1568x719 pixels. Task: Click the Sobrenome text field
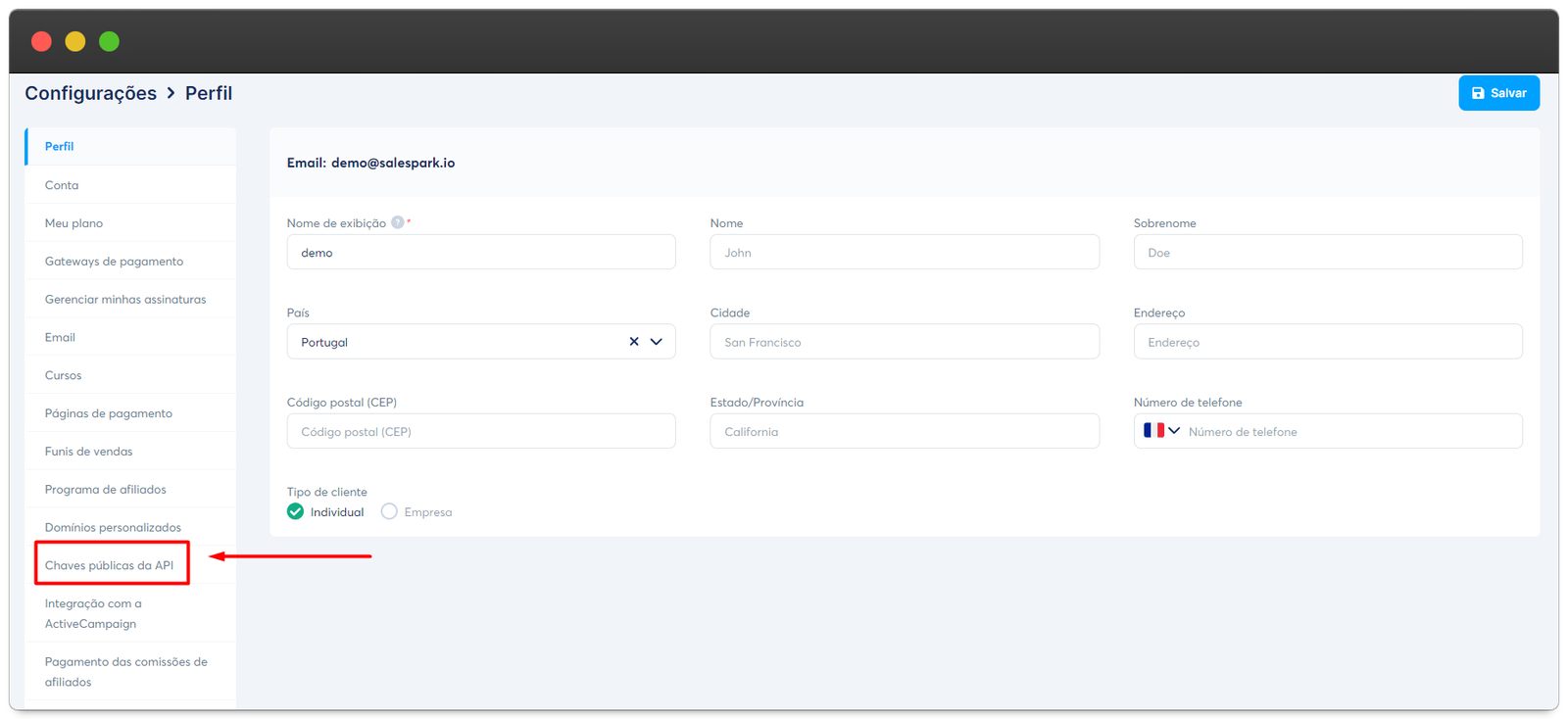click(1327, 253)
